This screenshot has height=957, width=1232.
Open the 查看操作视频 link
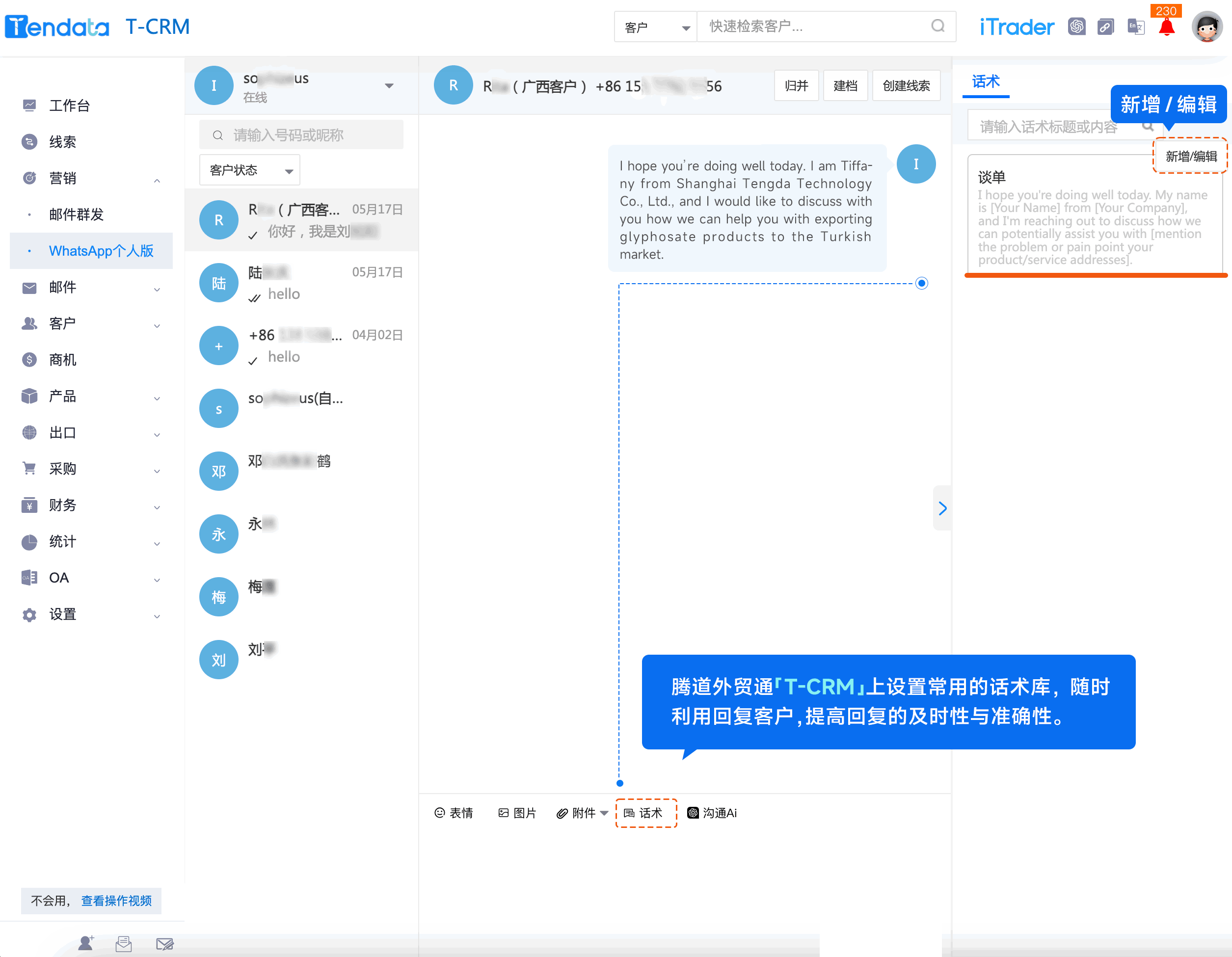tap(116, 901)
